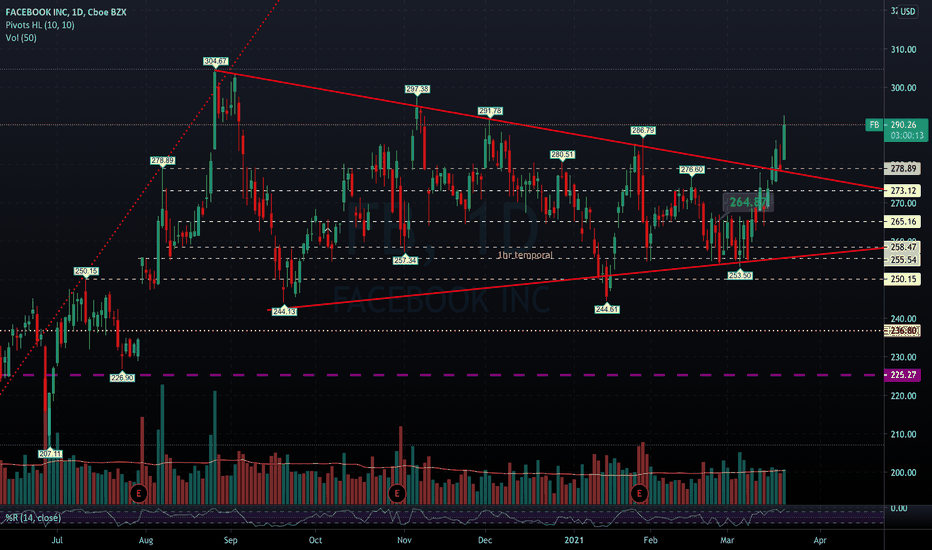Click the Sep label on time axis
The height and width of the screenshot is (550, 932).
(x=231, y=540)
